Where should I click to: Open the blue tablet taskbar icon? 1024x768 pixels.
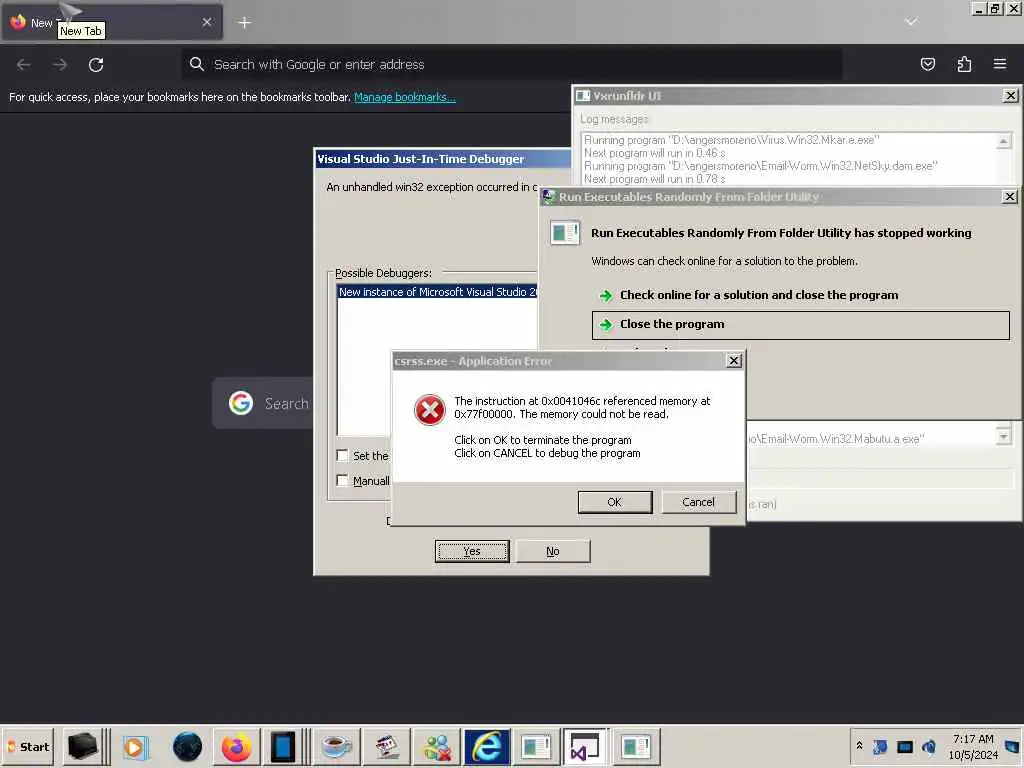283,747
